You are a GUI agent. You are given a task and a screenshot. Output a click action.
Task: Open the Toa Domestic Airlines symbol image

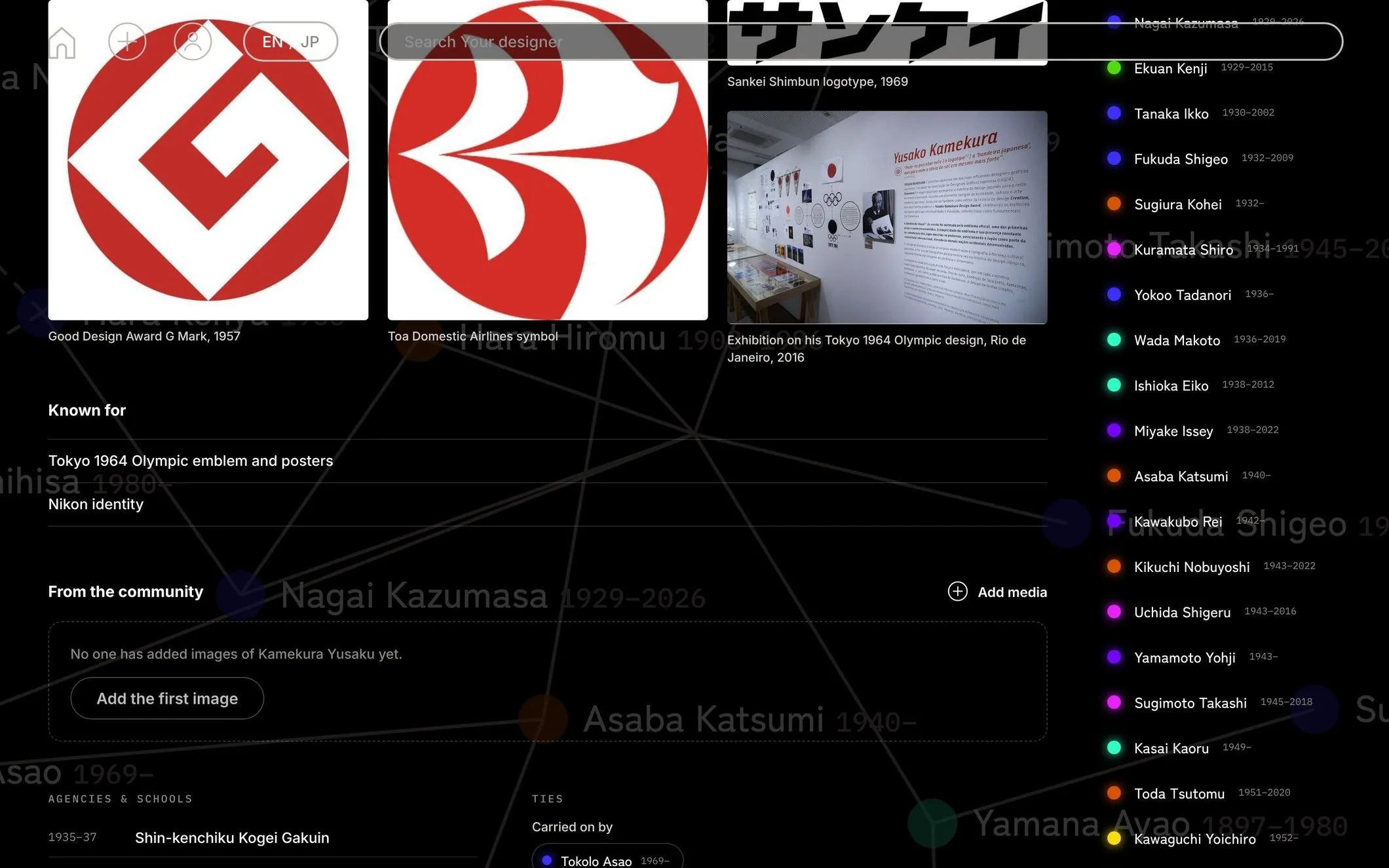pyautogui.click(x=548, y=160)
